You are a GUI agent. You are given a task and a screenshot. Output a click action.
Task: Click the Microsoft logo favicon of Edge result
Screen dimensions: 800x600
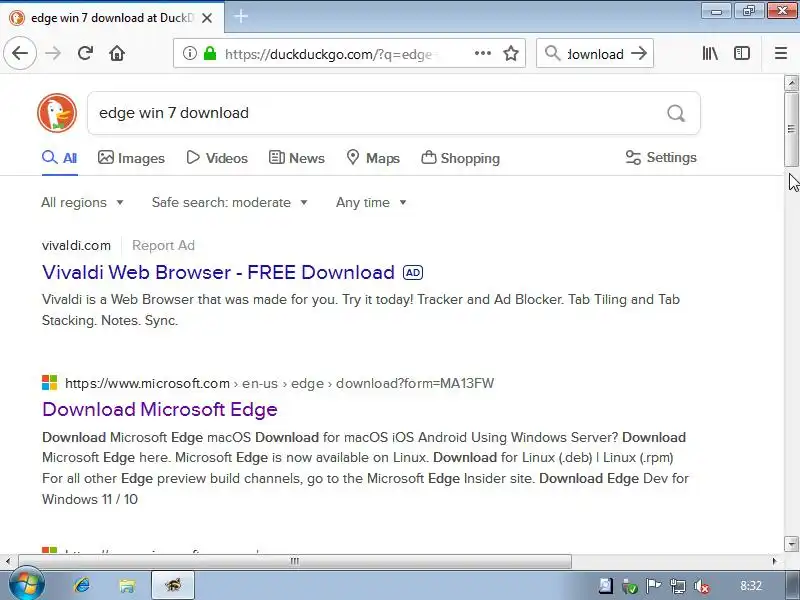point(49,383)
